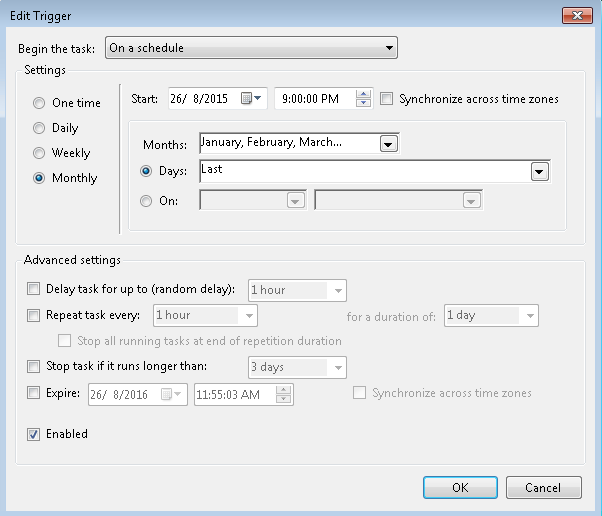Click OK to save the trigger
The width and height of the screenshot is (602, 516).
click(460, 488)
